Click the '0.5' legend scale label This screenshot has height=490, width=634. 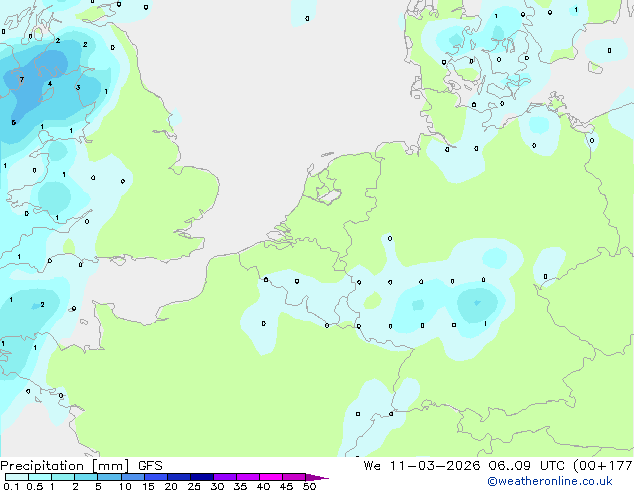34,486
